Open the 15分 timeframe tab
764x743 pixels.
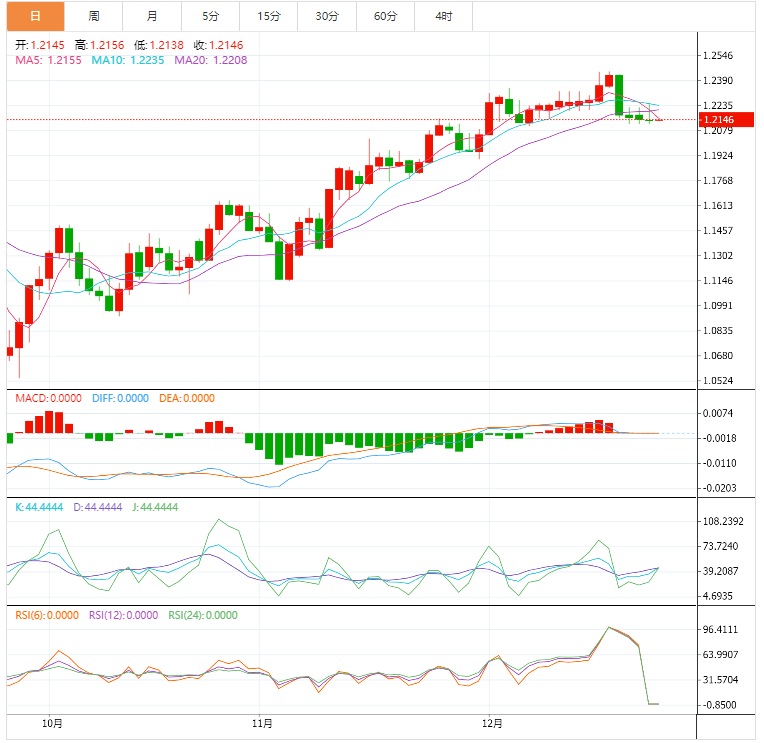pyautogui.click(x=268, y=16)
